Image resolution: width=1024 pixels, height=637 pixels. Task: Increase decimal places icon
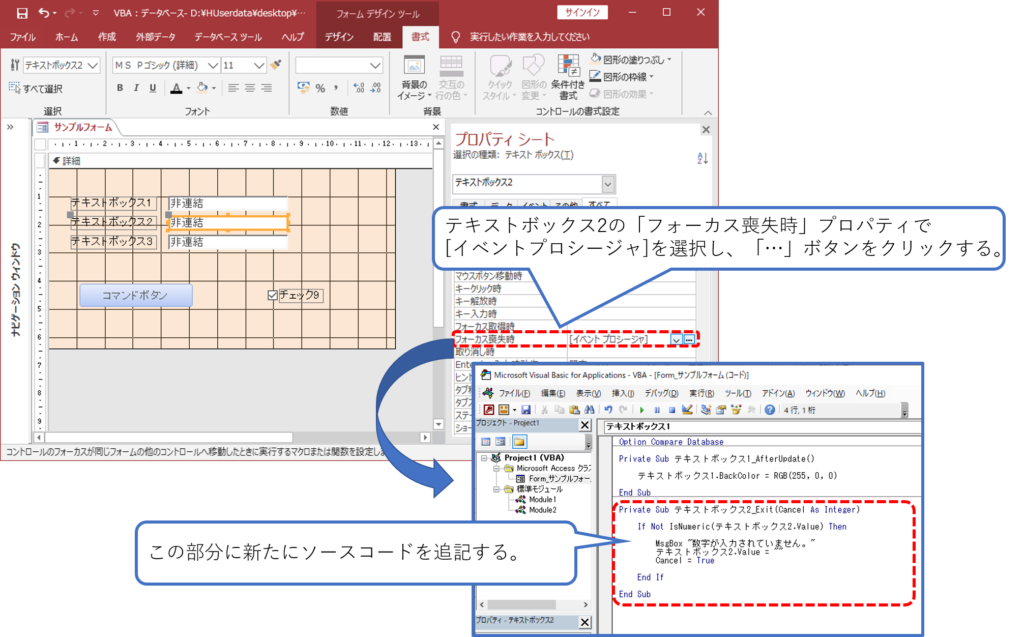[x=359, y=88]
